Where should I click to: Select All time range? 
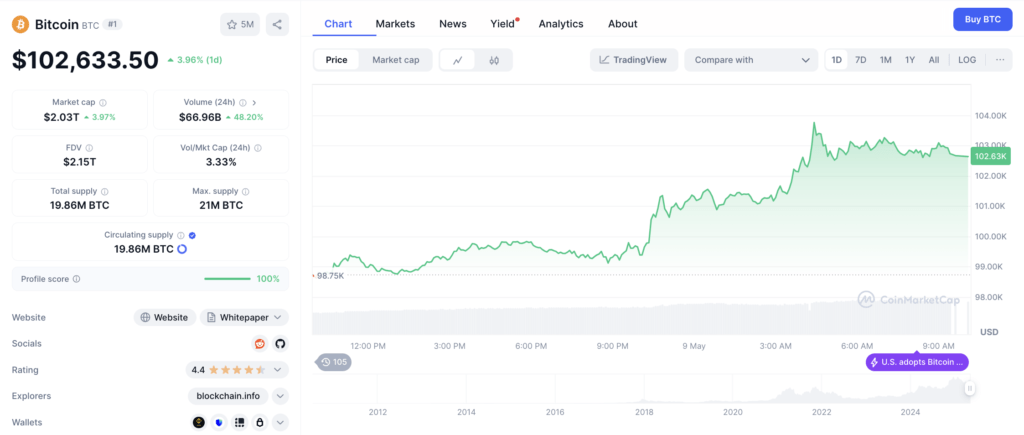tap(934, 60)
